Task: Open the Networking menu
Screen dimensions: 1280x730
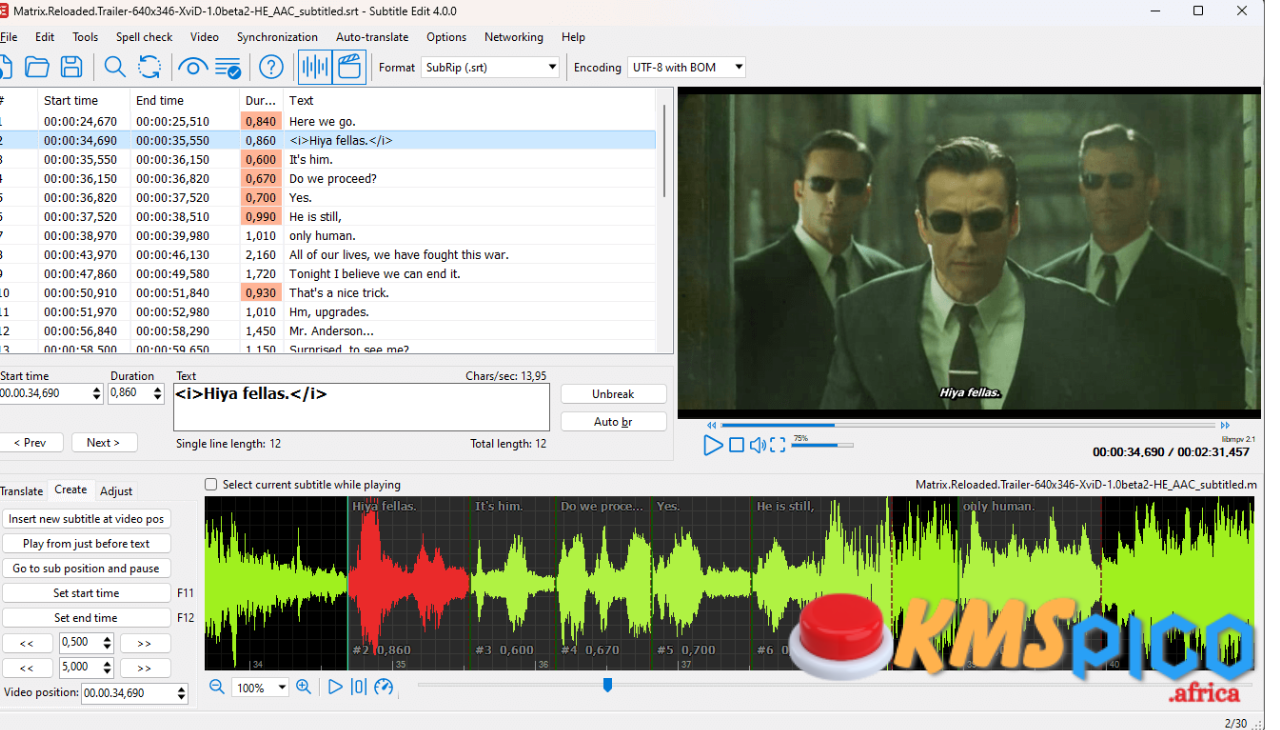Action: [x=514, y=37]
